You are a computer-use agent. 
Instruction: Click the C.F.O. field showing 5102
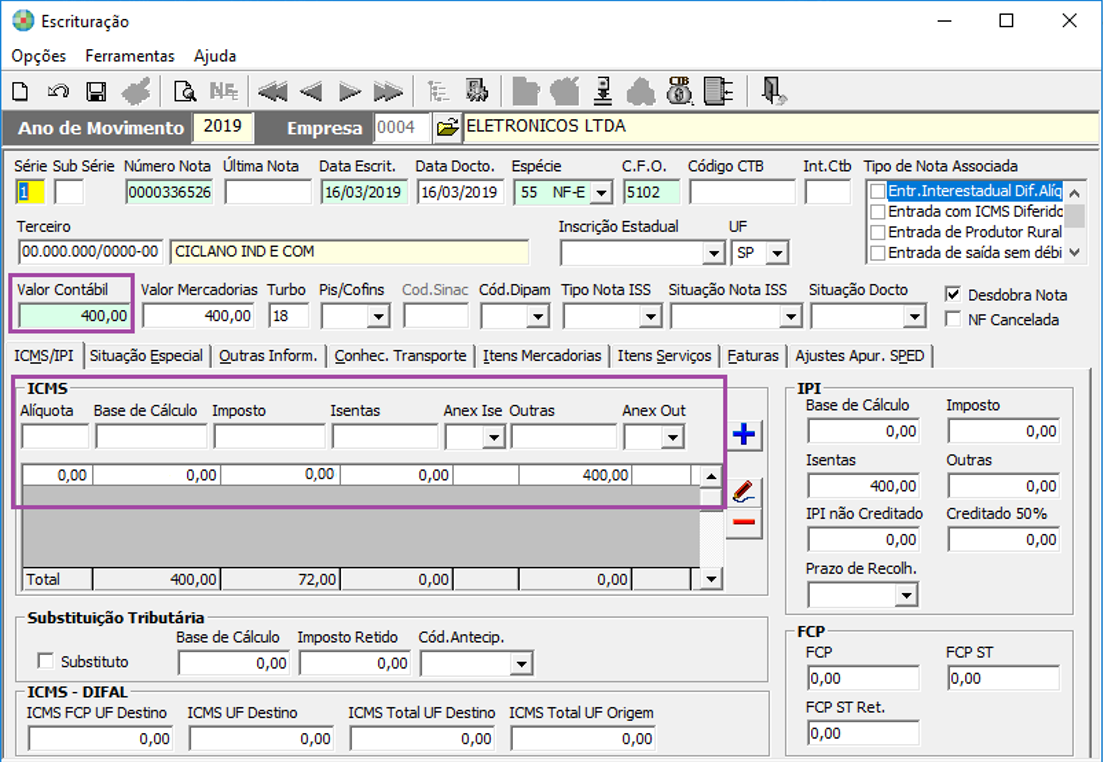tap(651, 192)
